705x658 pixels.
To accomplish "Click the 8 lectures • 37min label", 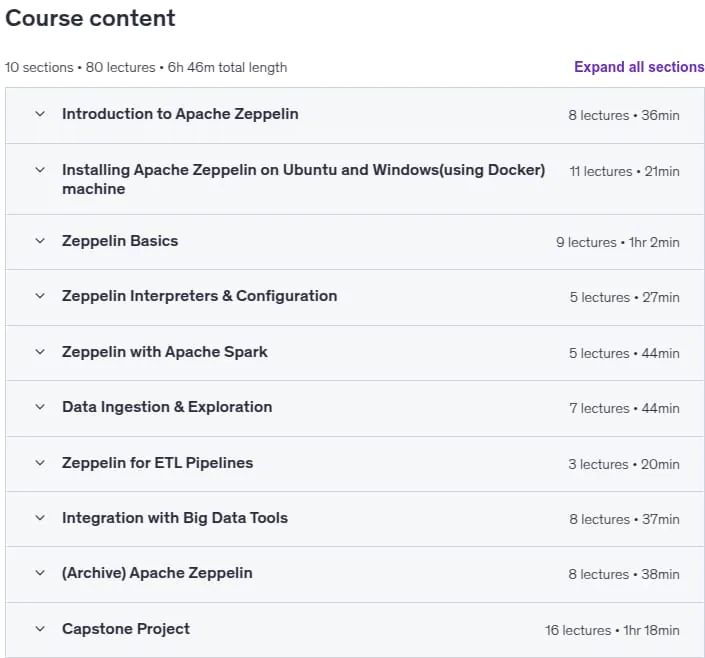I will pyautogui.click(x=625, y=519).
